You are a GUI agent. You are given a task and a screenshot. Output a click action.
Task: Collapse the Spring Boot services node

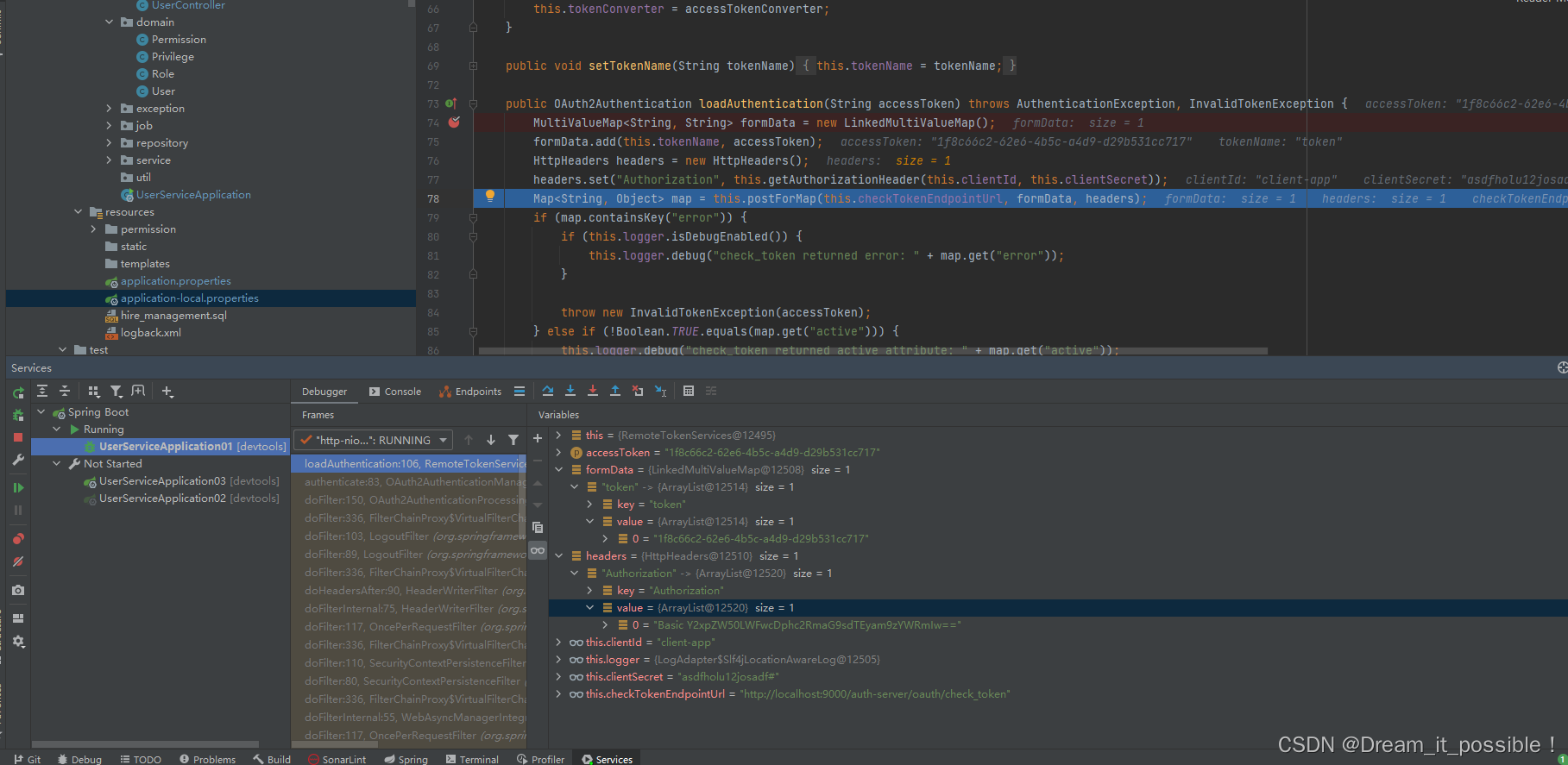point(41,412)
